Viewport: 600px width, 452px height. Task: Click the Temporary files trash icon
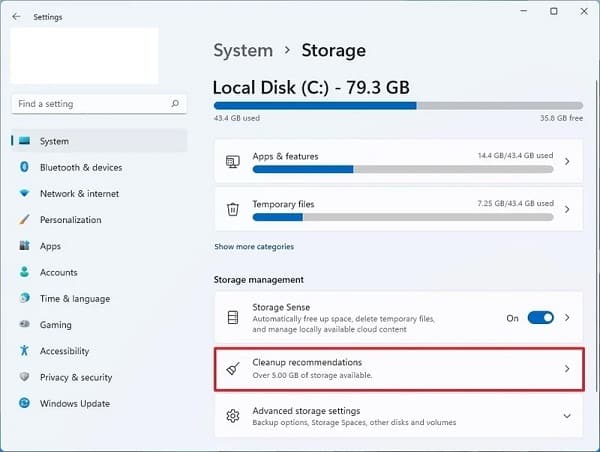click(x=233, y=209)
